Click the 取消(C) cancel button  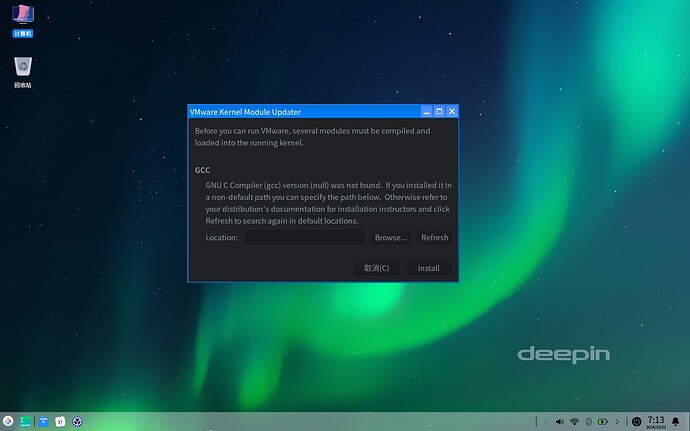pos(376,268)
